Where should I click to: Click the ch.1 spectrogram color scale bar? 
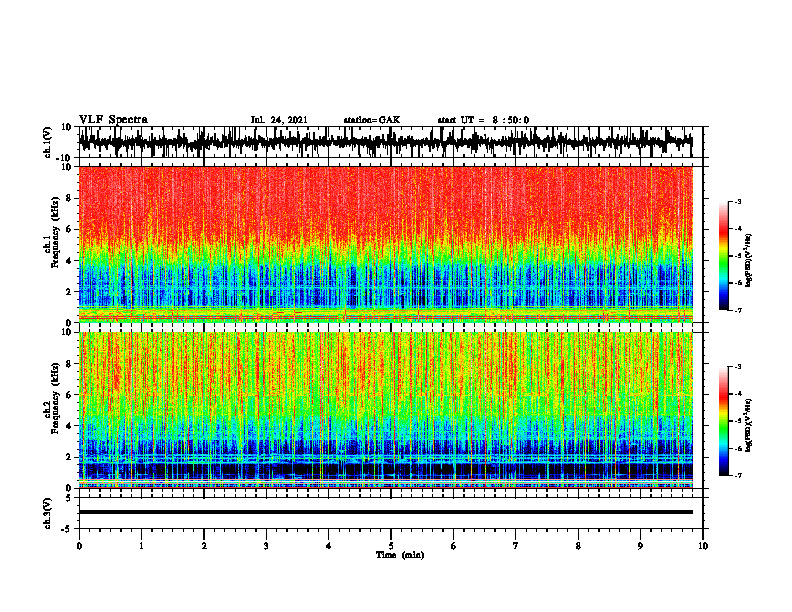point(724,256)
